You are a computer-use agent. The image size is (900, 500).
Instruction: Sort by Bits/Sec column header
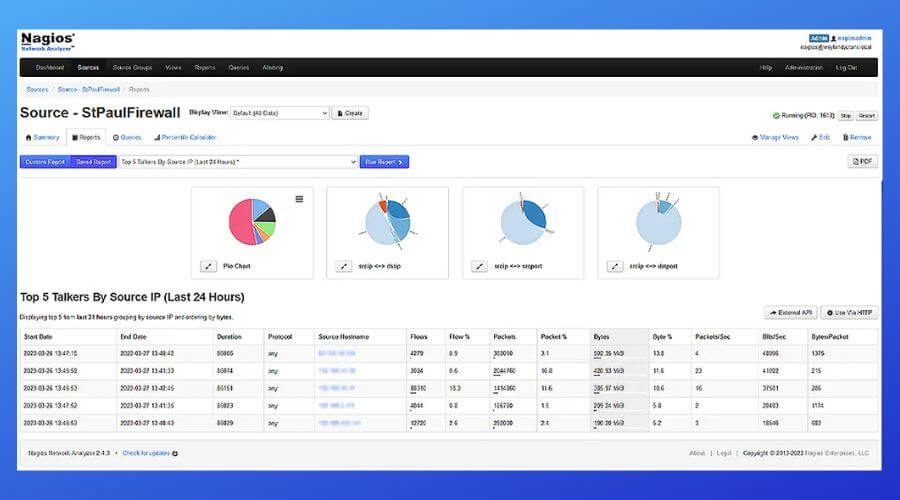pos(774,337)
